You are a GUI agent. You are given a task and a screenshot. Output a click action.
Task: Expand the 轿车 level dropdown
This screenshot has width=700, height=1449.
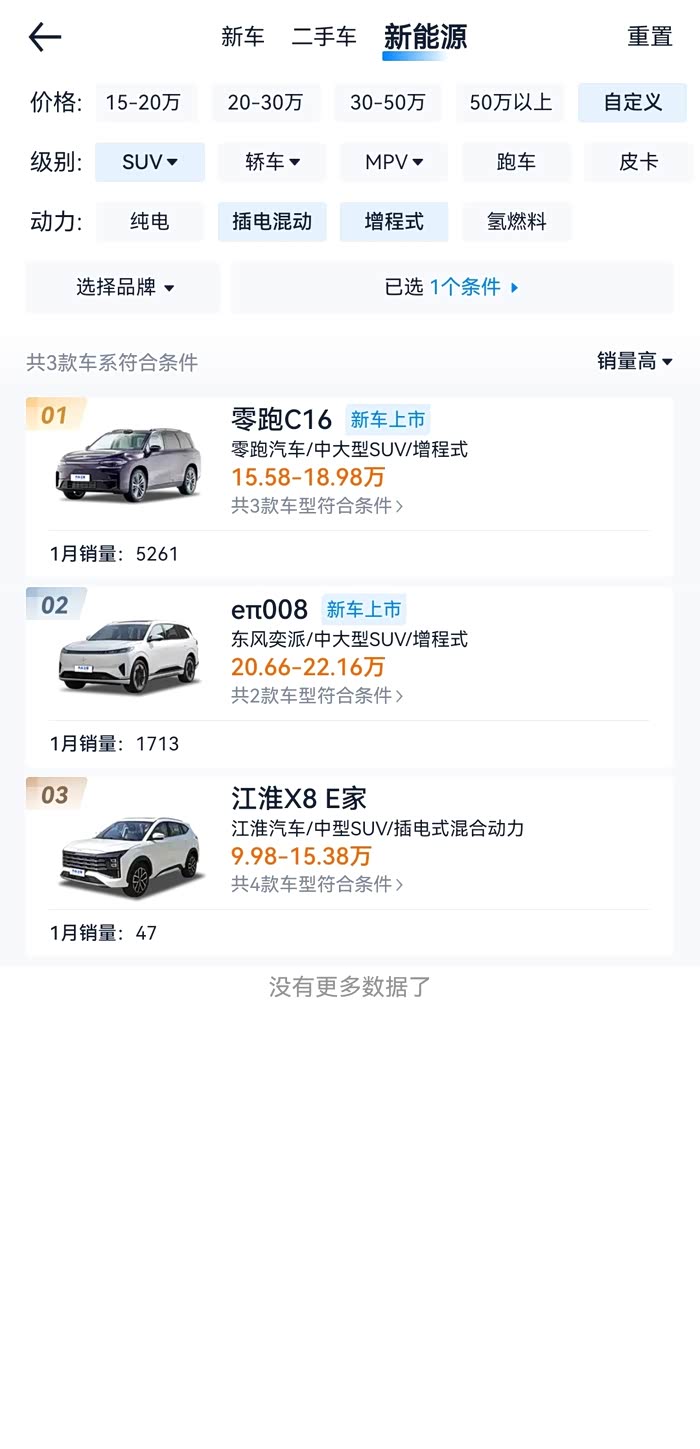(272, 162)
